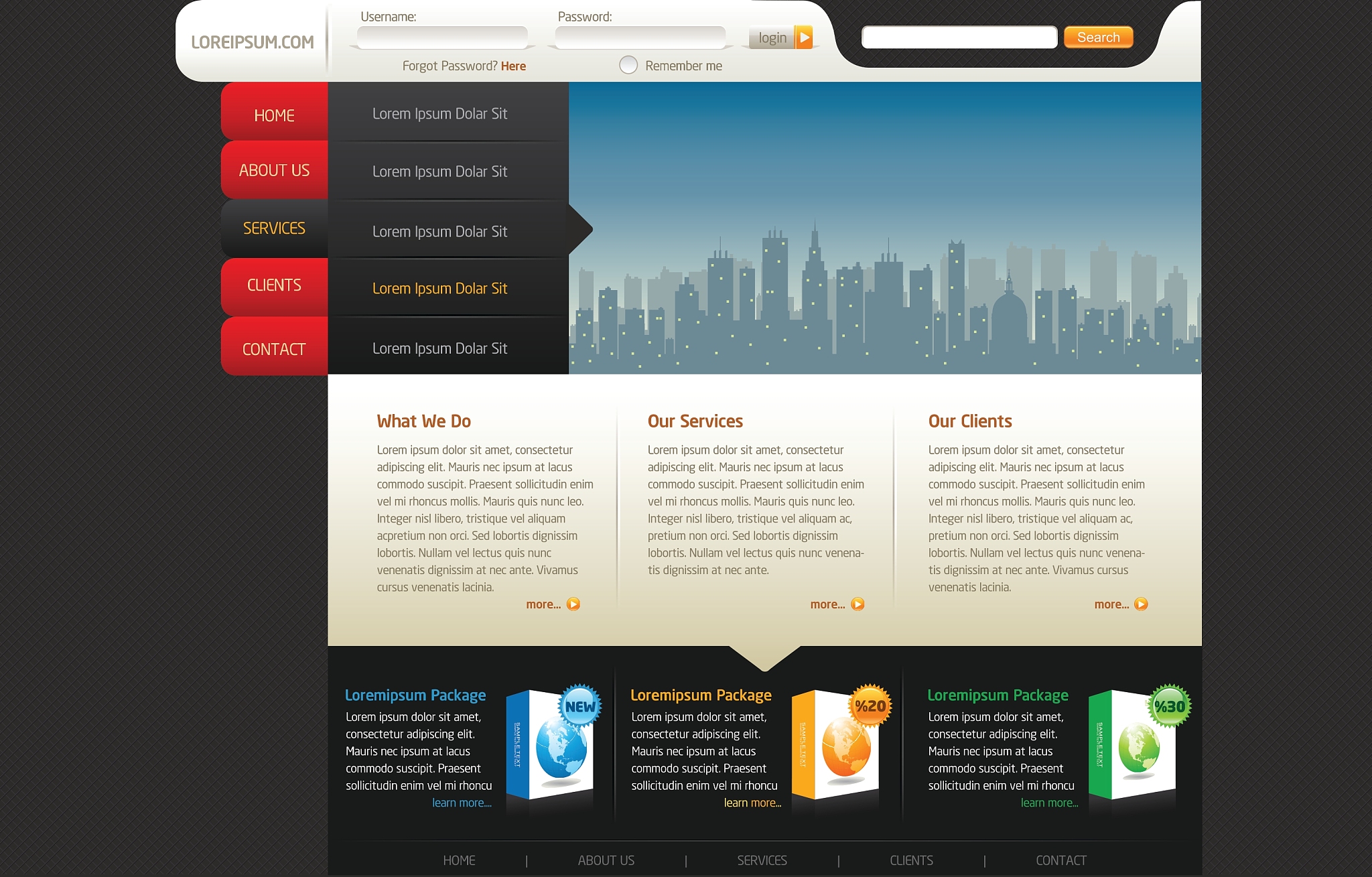Click the Here forgot password link
The image size is (1372, 877).
(513, 66)
